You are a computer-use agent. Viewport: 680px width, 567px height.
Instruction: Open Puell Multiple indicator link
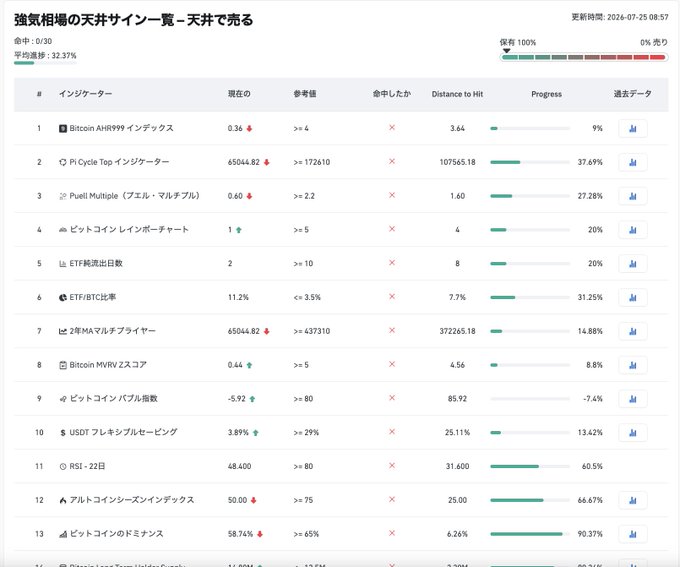(135, 196)
